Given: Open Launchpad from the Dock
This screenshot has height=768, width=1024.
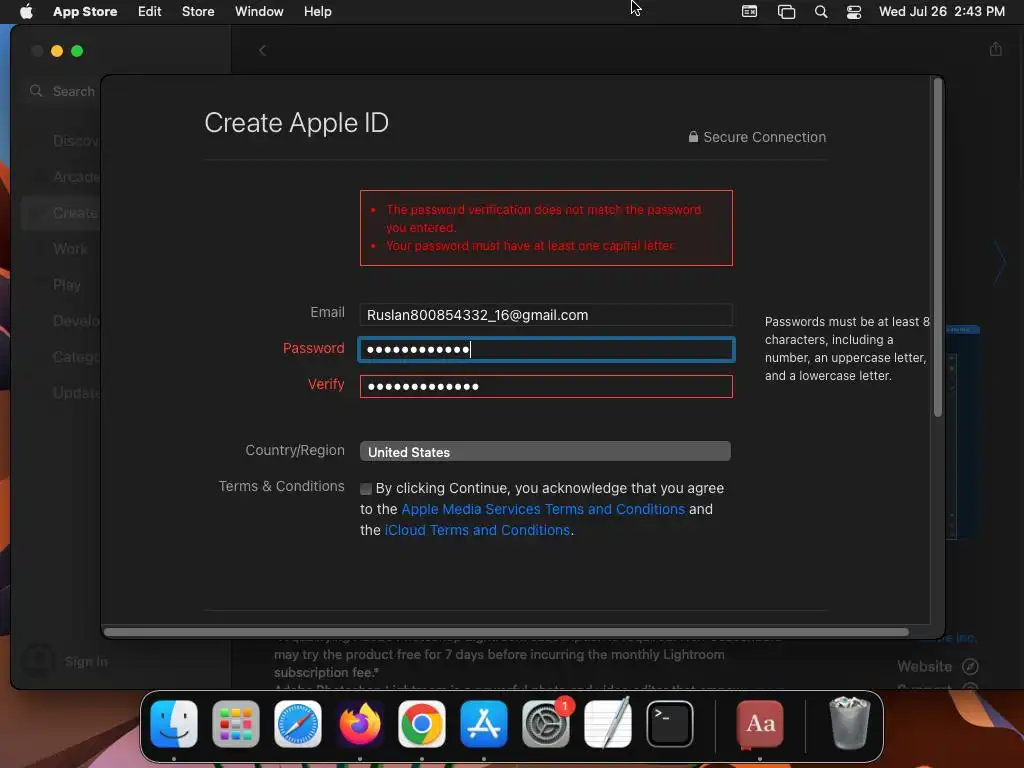Looking at the screenshot, I should [236, 724].
